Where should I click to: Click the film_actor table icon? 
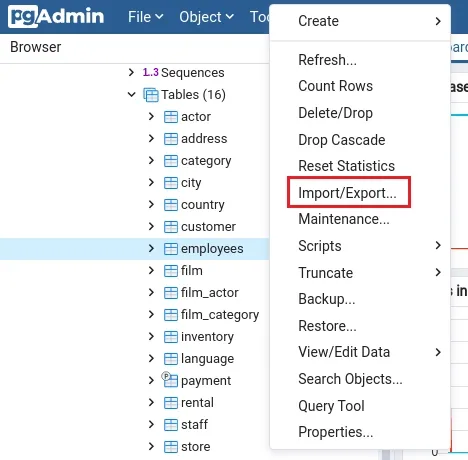pyautogui.click(x=171, y=293)
